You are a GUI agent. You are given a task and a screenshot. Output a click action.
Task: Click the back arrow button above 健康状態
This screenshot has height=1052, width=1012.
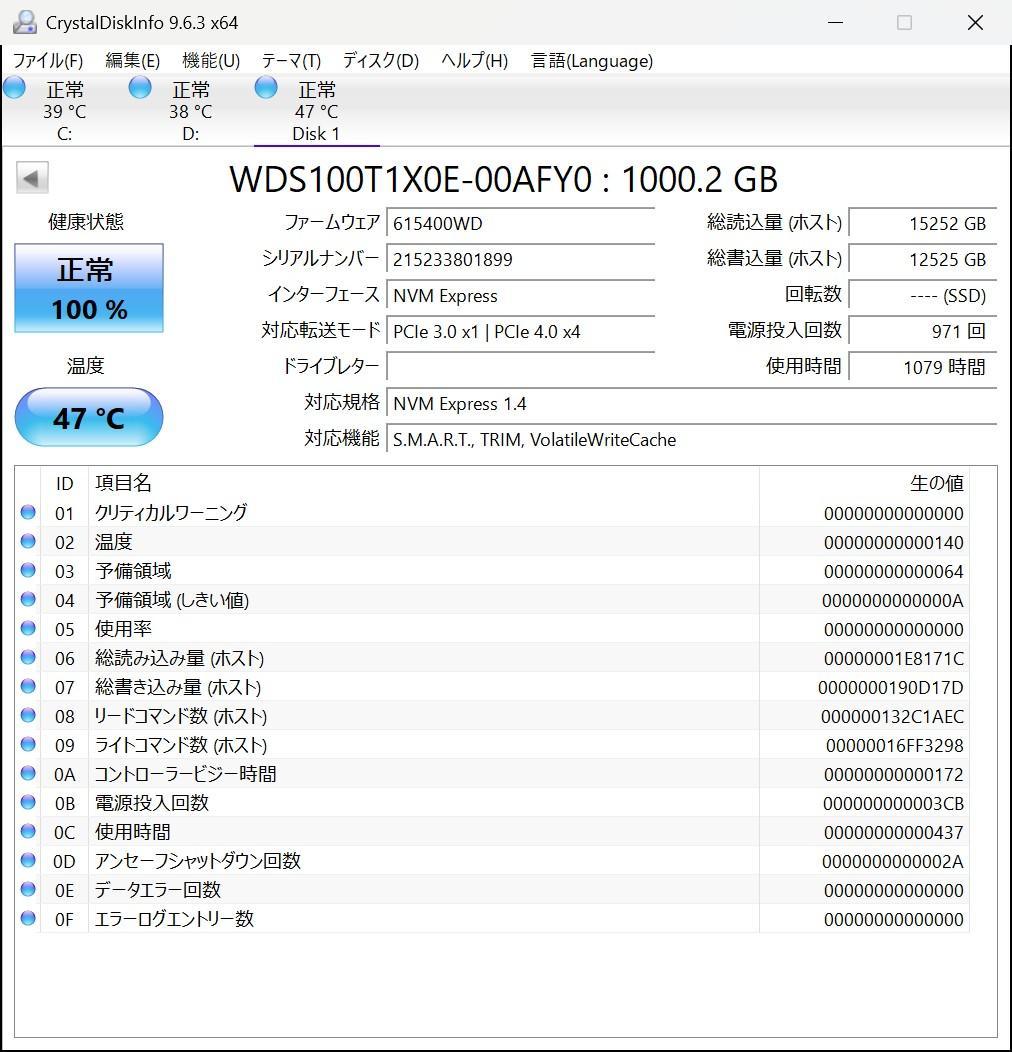pyautogui.click(x=31, y=177)
